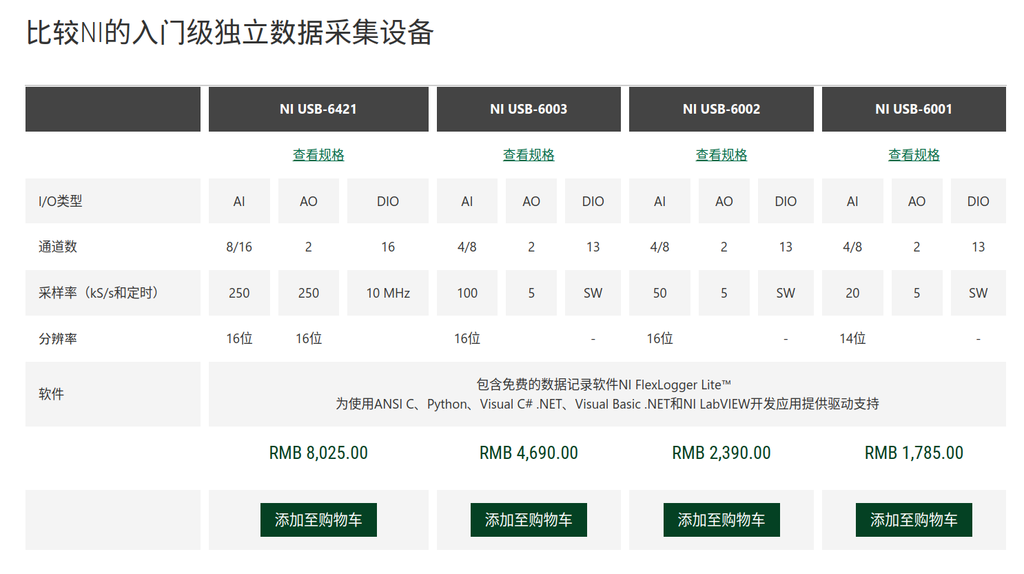Select the NI USB-6002 column header
This screenshot has width=1024, height=574.
coord(721,109)
